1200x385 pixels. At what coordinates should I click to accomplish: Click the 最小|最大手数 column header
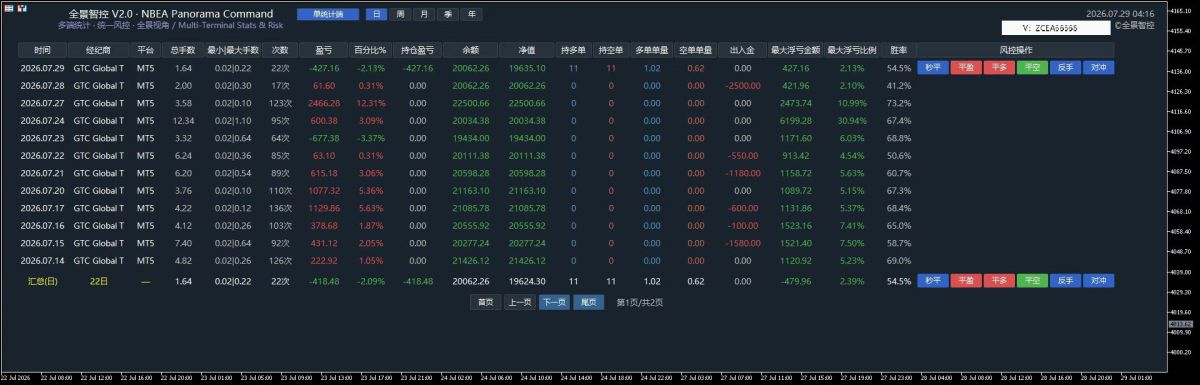click(x=233, y=49)
